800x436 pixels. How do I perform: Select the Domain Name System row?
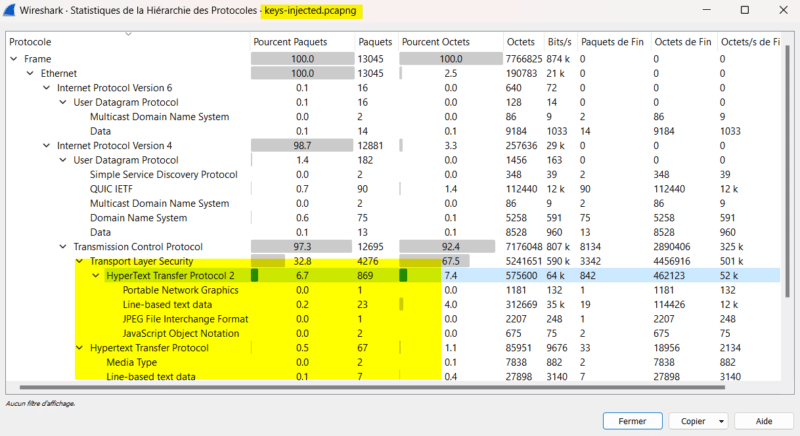(393, 218)
